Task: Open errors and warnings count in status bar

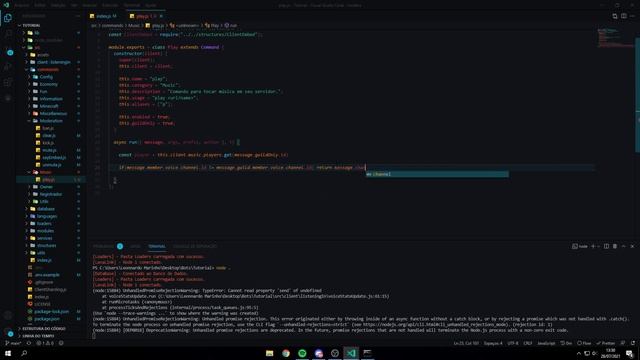Action: coord(45,343)
